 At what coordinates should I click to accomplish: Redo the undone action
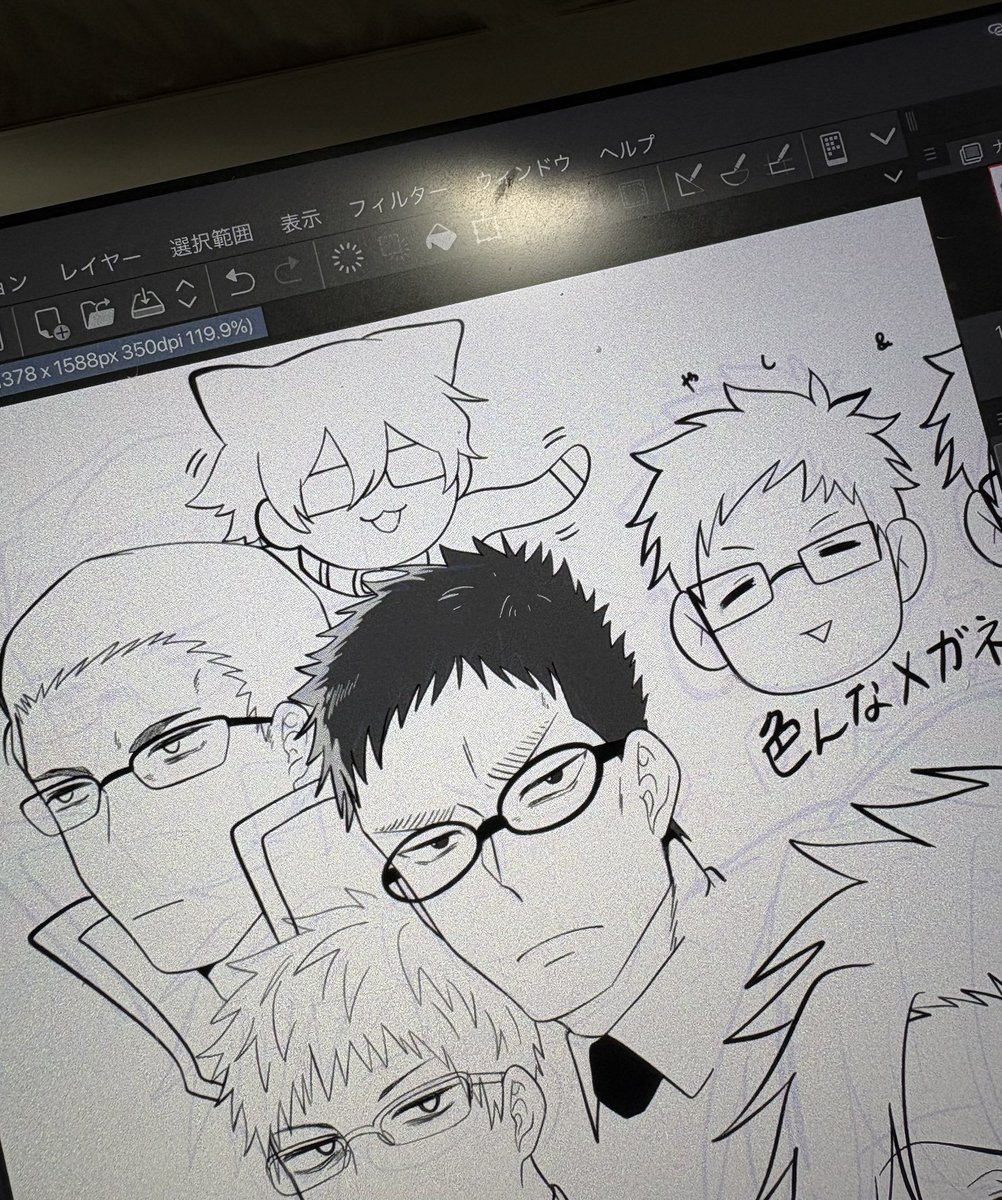point(288,270)
